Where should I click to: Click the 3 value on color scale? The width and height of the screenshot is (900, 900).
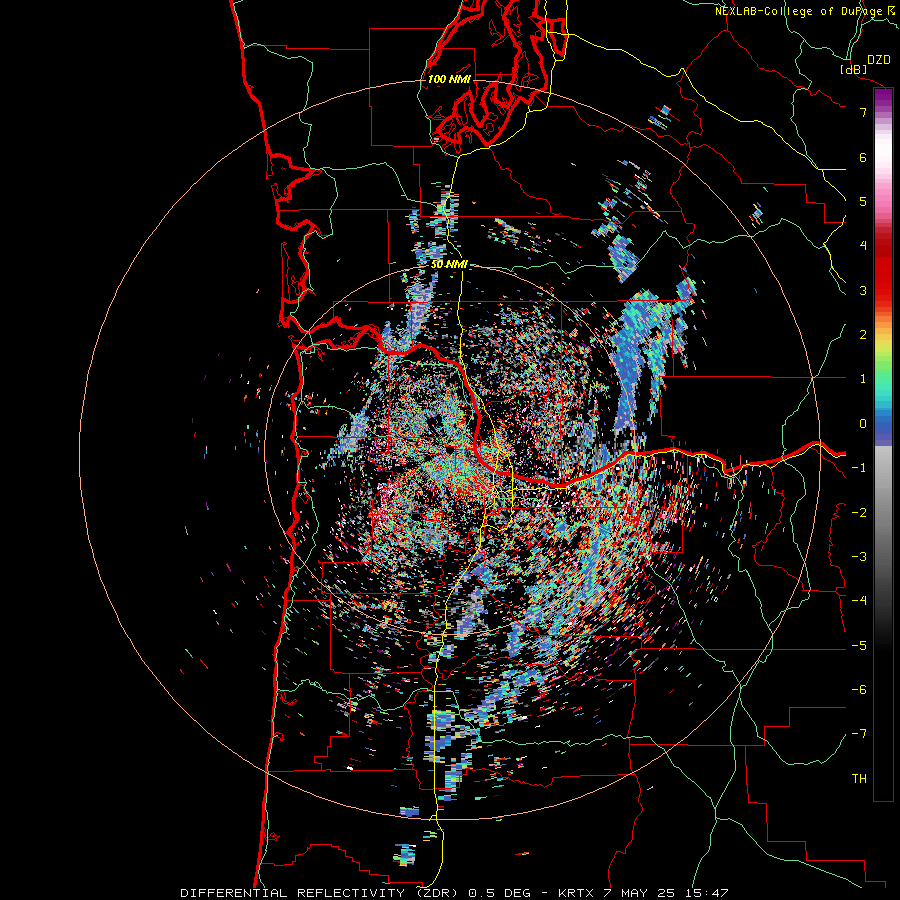point(863,290)
